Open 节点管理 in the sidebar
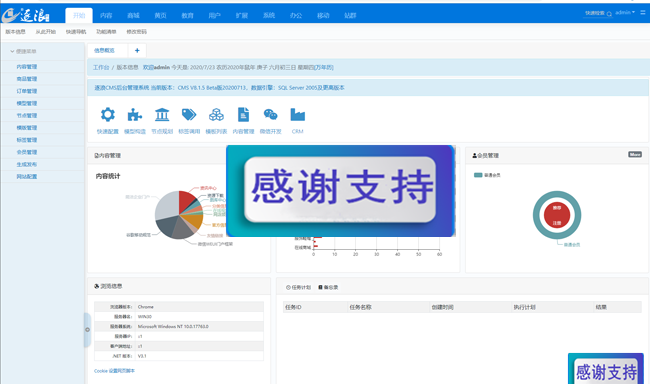The height and width of the screenshot is (384, 650). pos(27,116)
